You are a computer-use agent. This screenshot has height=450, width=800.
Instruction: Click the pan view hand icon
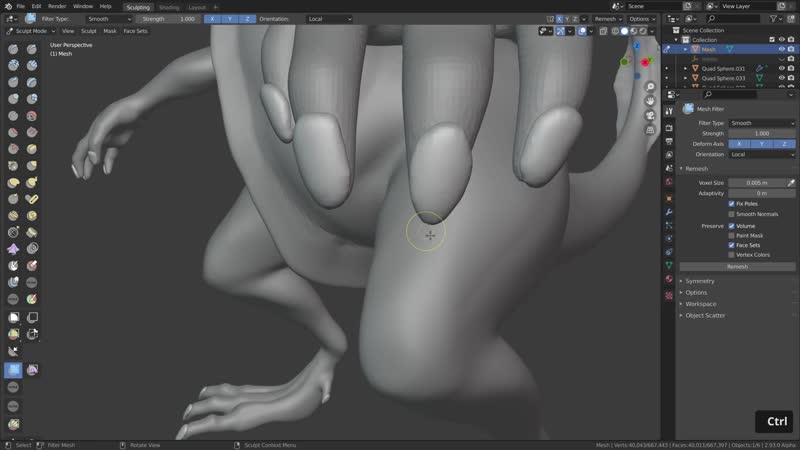point(650,101)
